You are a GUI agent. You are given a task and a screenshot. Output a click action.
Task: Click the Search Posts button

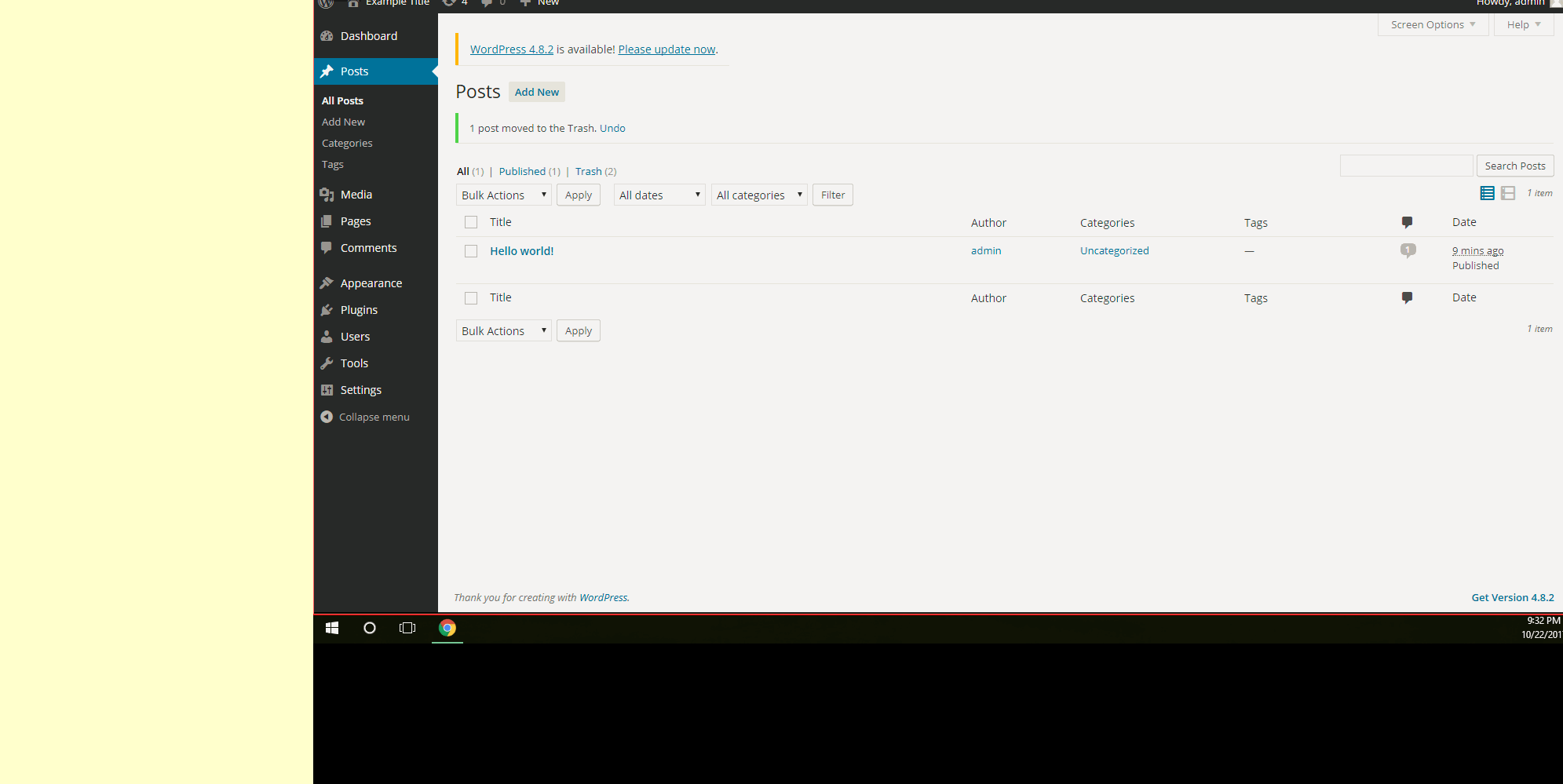click(x=1515, y=166)
